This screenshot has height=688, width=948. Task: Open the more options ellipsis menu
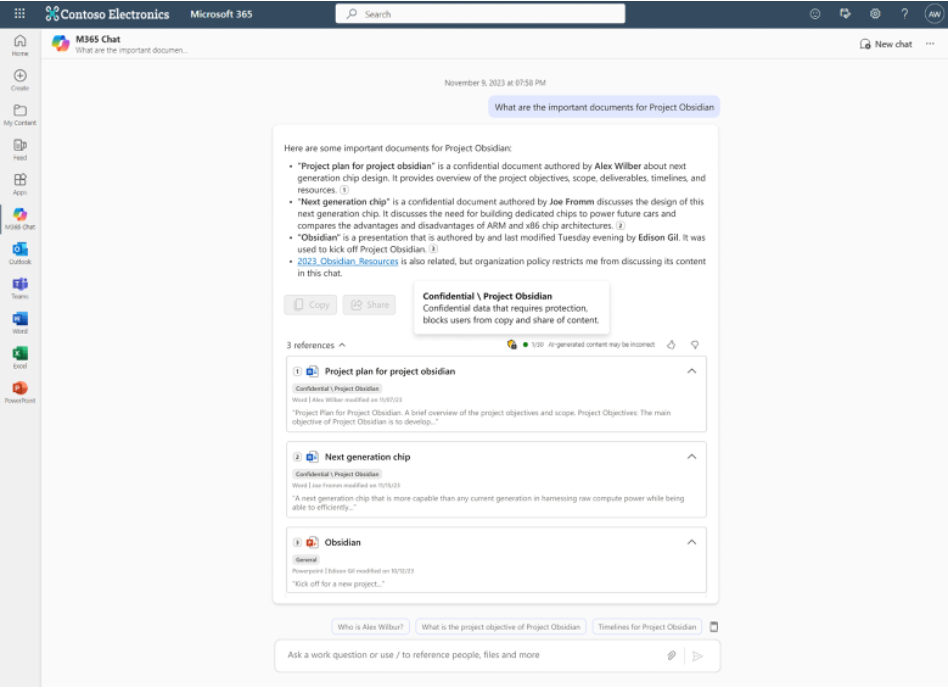930,44
